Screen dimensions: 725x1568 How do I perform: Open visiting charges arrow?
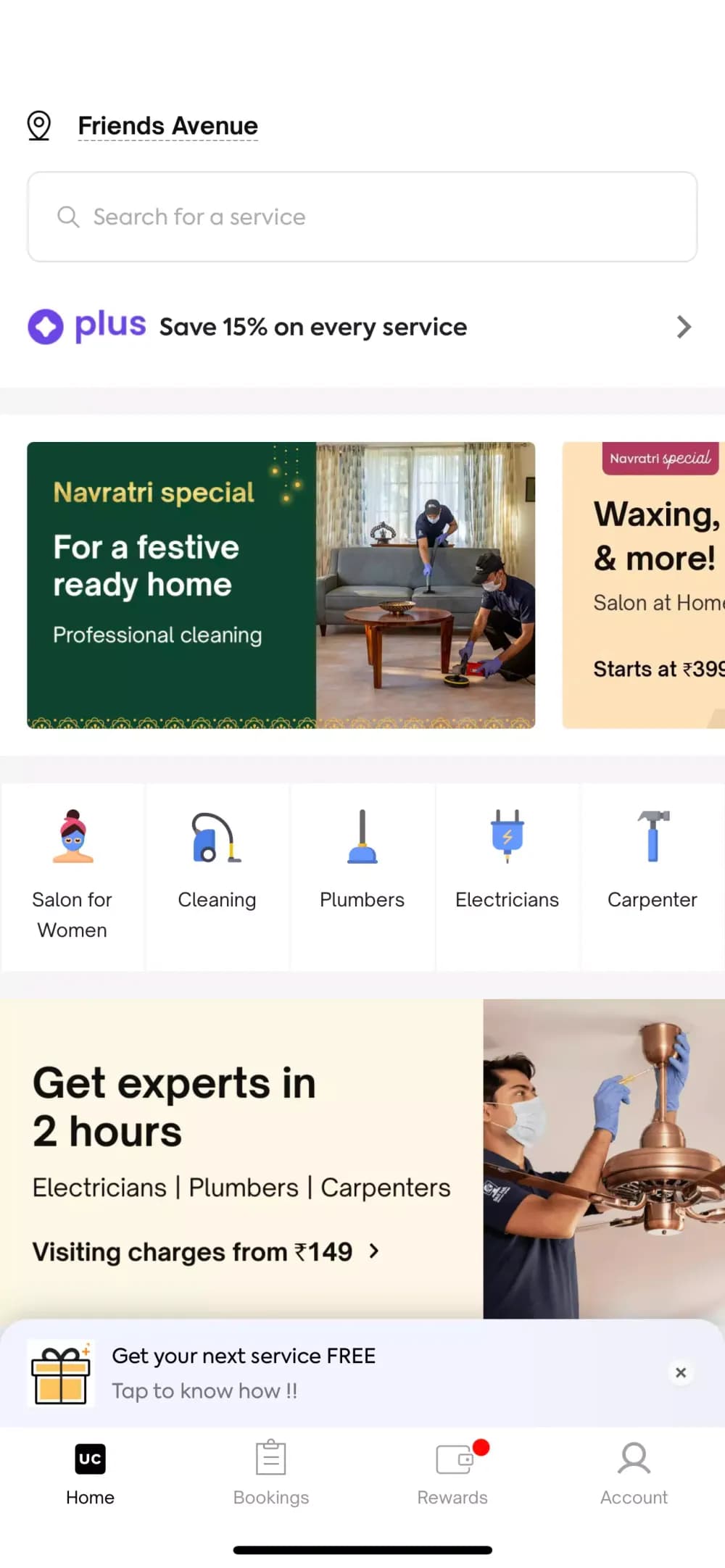coord(374,1251)
